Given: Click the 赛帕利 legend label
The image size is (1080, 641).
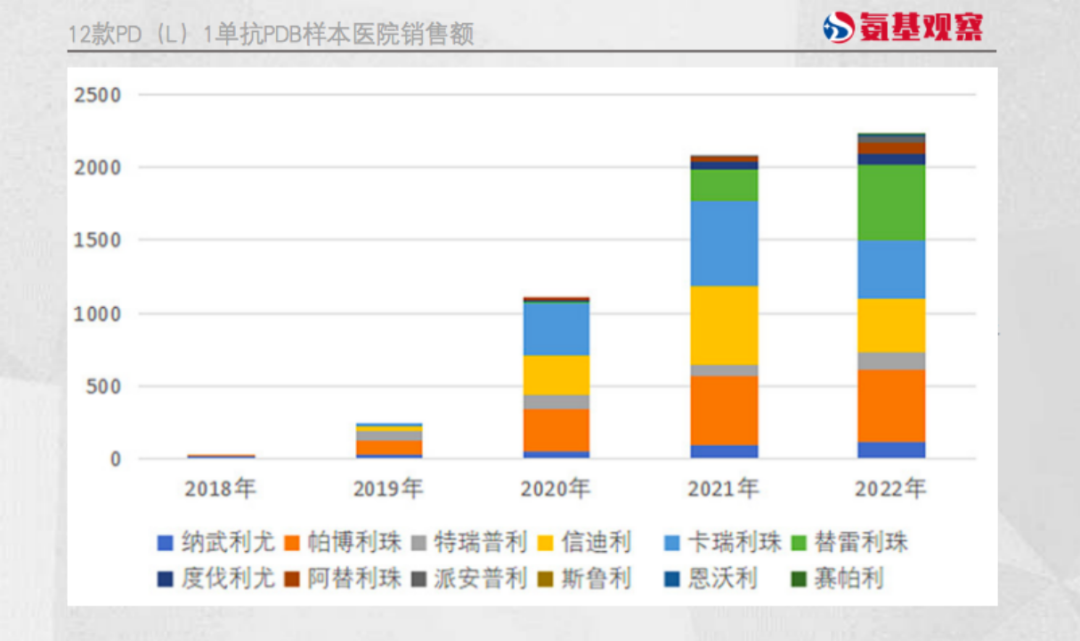Looking at the screenshot, I should point(849,578).
